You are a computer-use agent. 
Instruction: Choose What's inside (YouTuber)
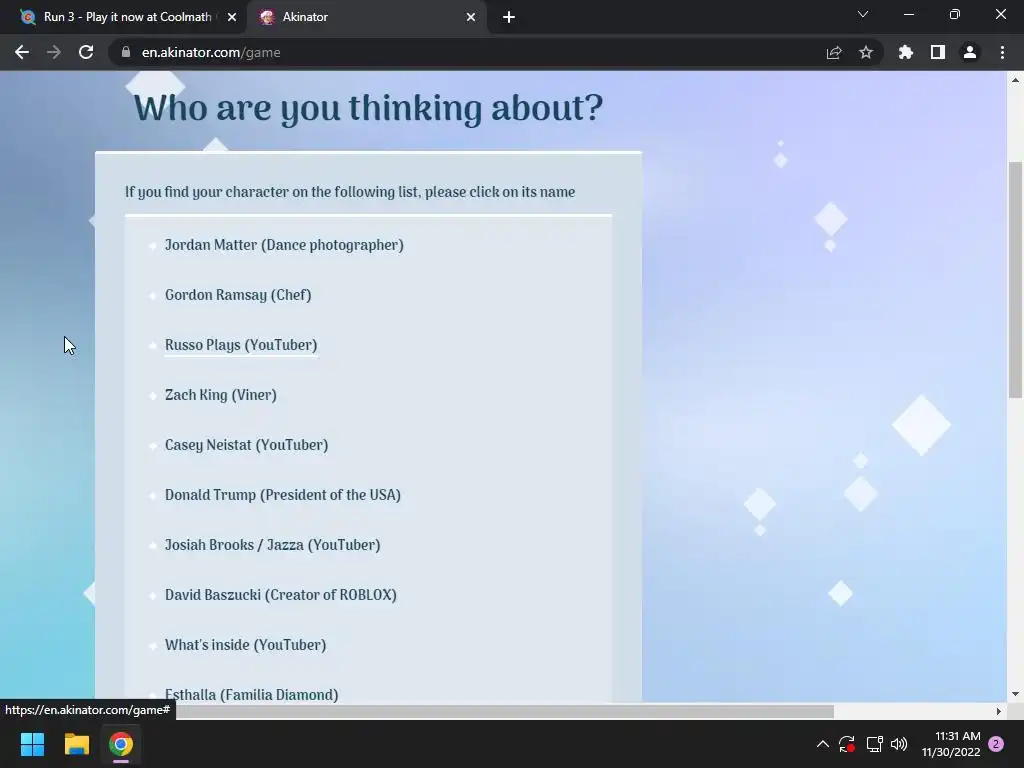click(x=246, y=645)
